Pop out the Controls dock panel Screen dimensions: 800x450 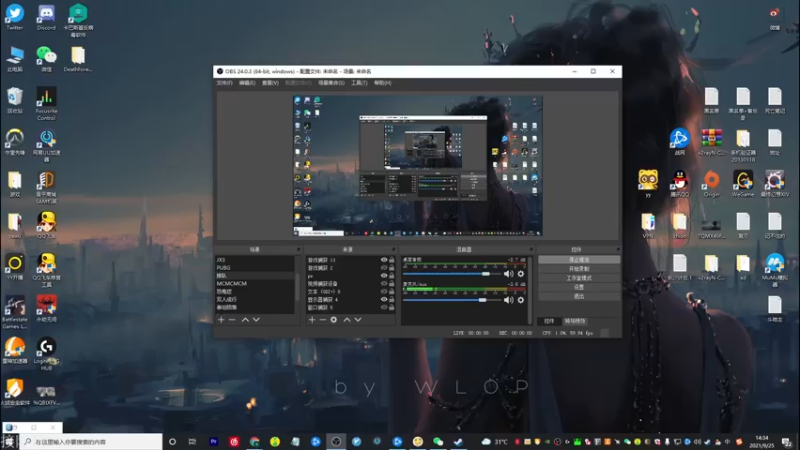[618, 249]
